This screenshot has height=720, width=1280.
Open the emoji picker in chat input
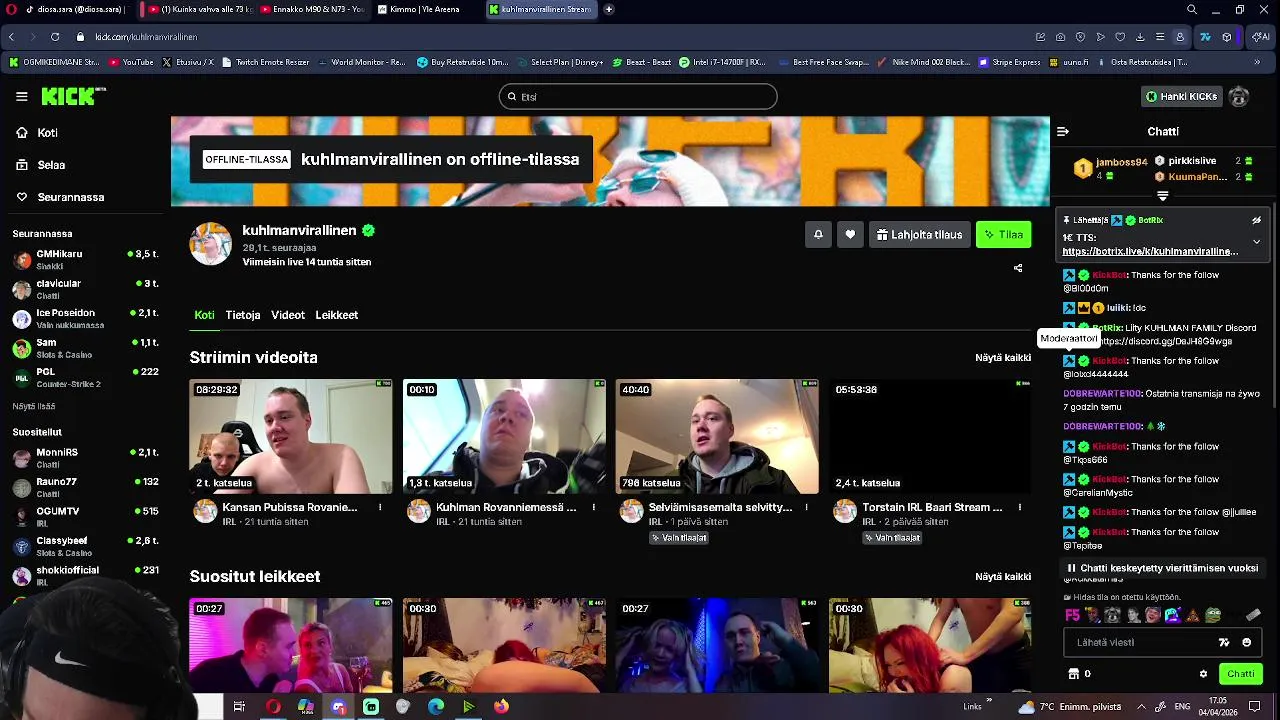click(x=1246, y=642)
